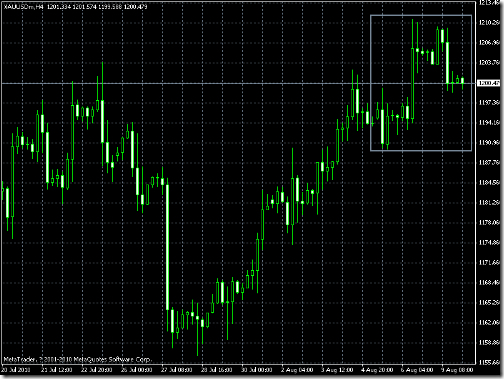
Task: Click the XAUUSDm,H4 chart symbol label
Action: [23, 6]
